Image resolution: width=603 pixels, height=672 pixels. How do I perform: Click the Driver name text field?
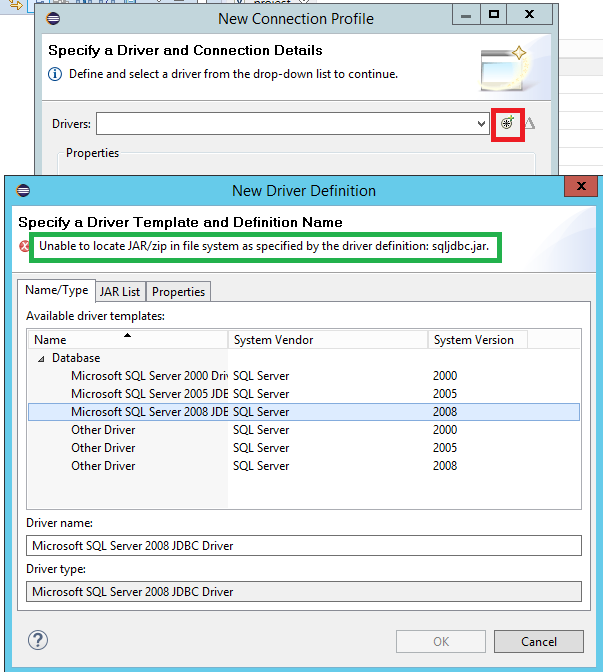click(304, 546)
